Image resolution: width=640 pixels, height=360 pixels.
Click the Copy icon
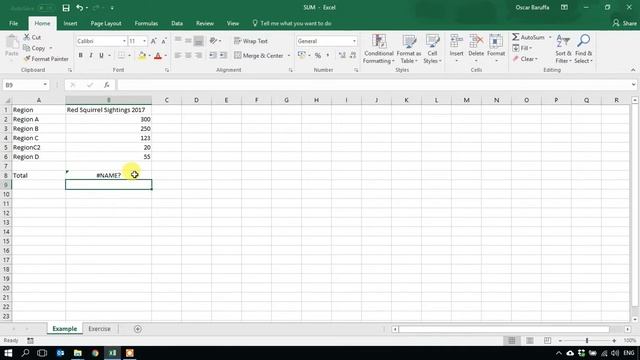[27, 48]
